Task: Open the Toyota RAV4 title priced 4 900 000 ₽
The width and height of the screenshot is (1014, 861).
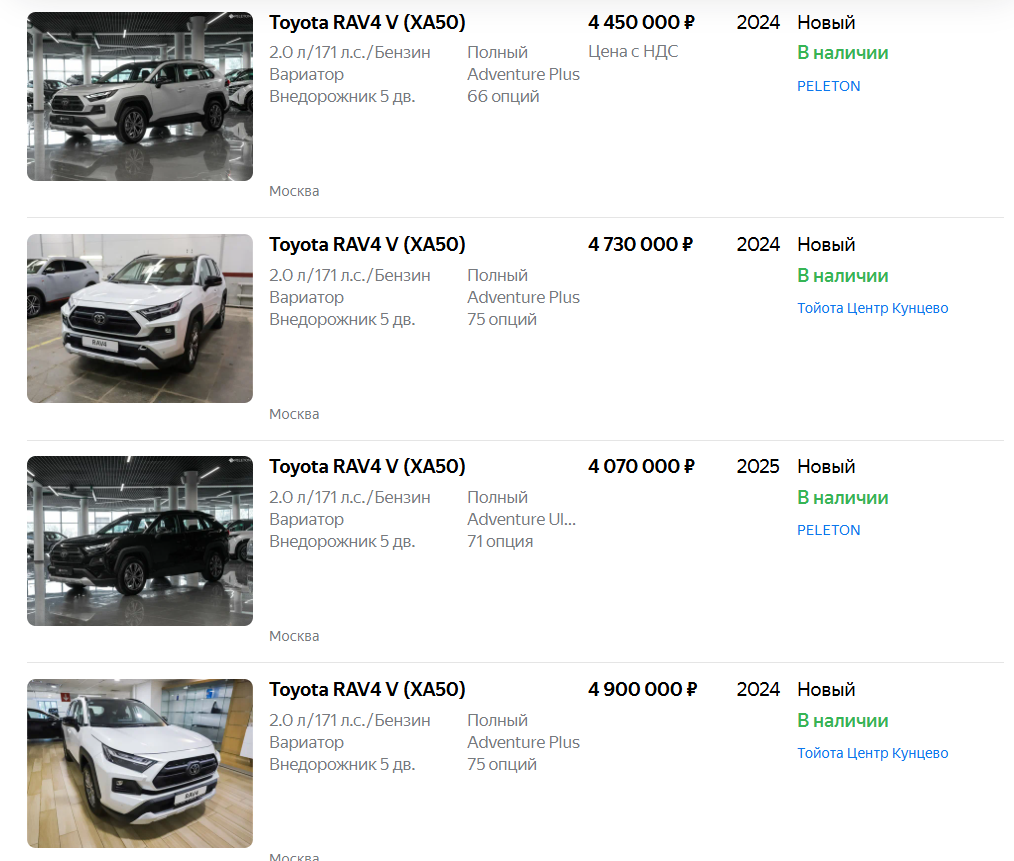Action: point(367,690)
